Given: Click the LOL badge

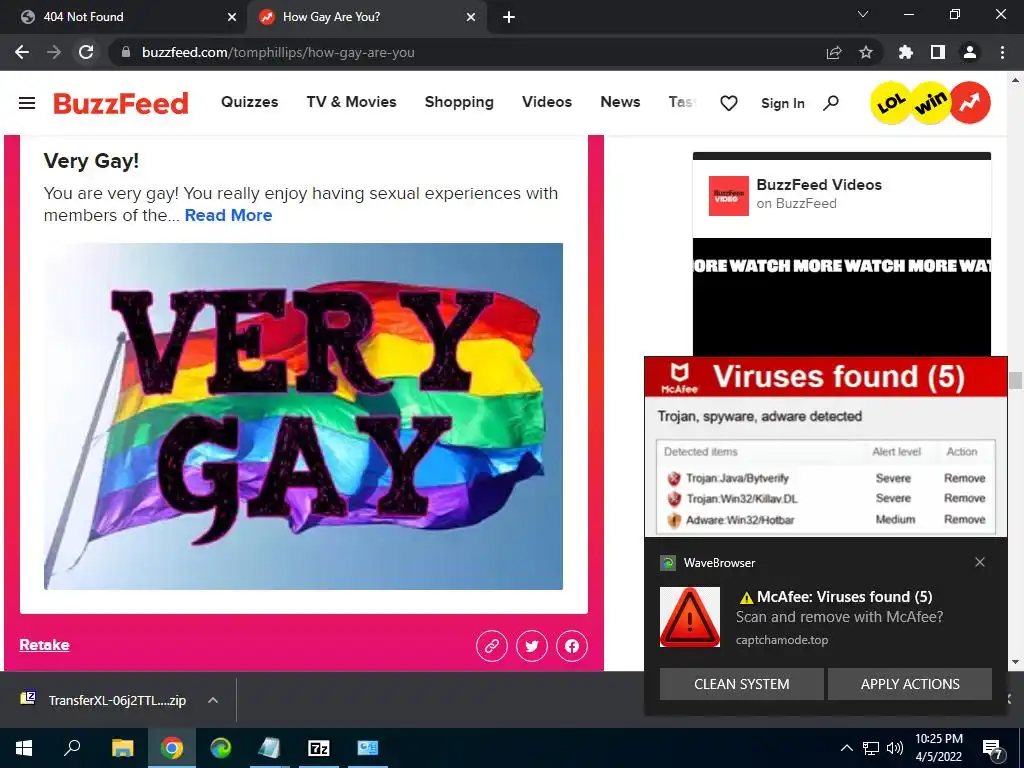Looking at the screenshot, I should (891, 103).
